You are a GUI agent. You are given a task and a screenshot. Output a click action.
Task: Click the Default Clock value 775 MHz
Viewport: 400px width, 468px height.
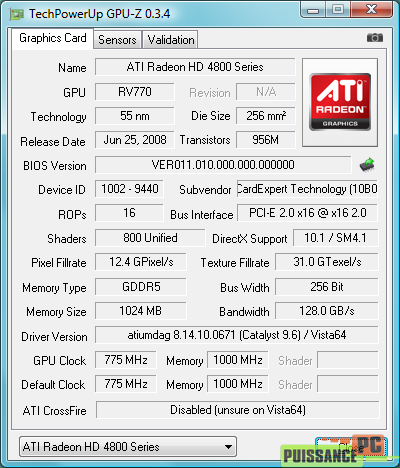(x=126, y=384)
